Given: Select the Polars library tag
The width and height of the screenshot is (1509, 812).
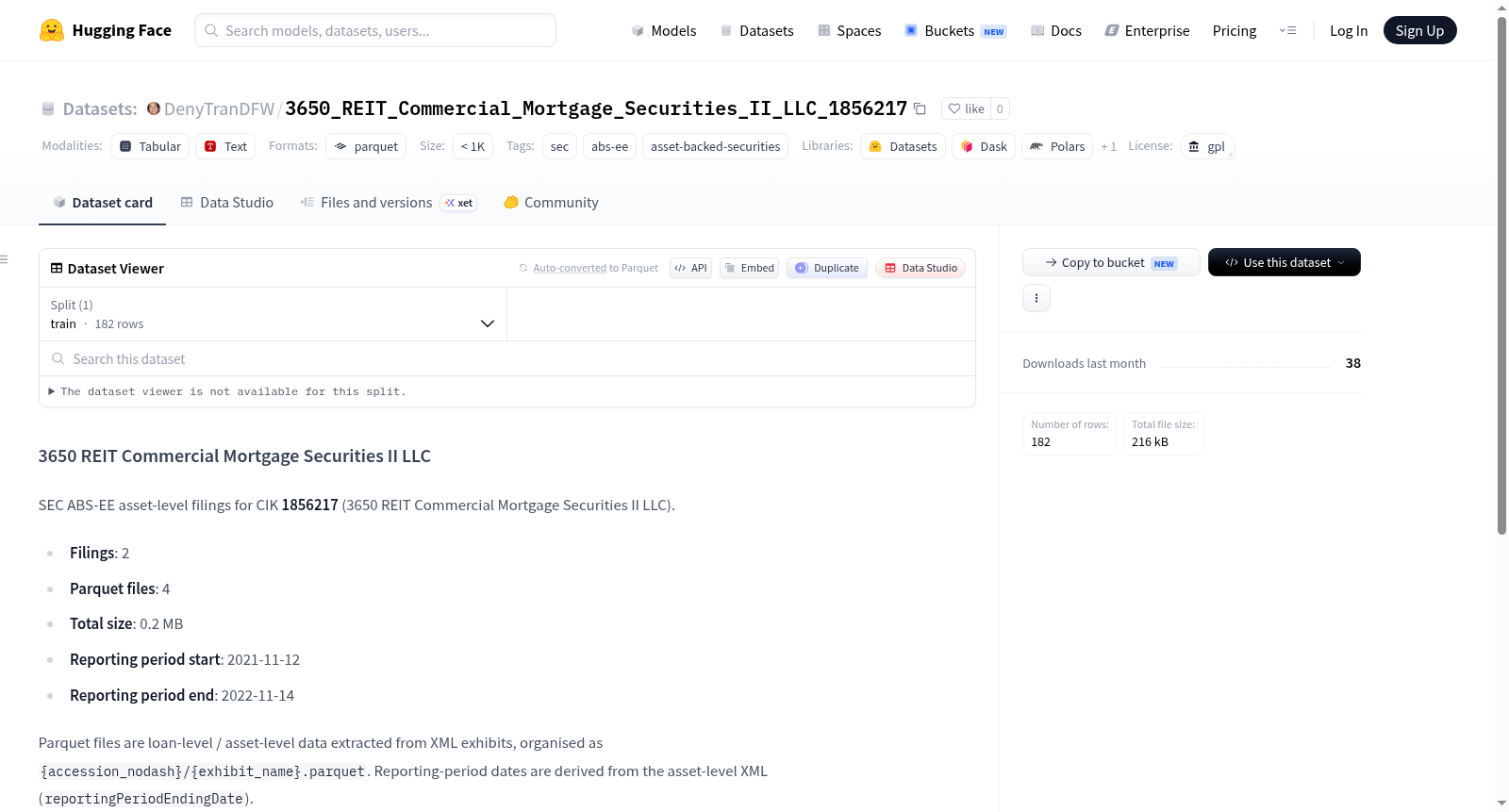Looking at the screenshot, I should tap(1057, 146).
